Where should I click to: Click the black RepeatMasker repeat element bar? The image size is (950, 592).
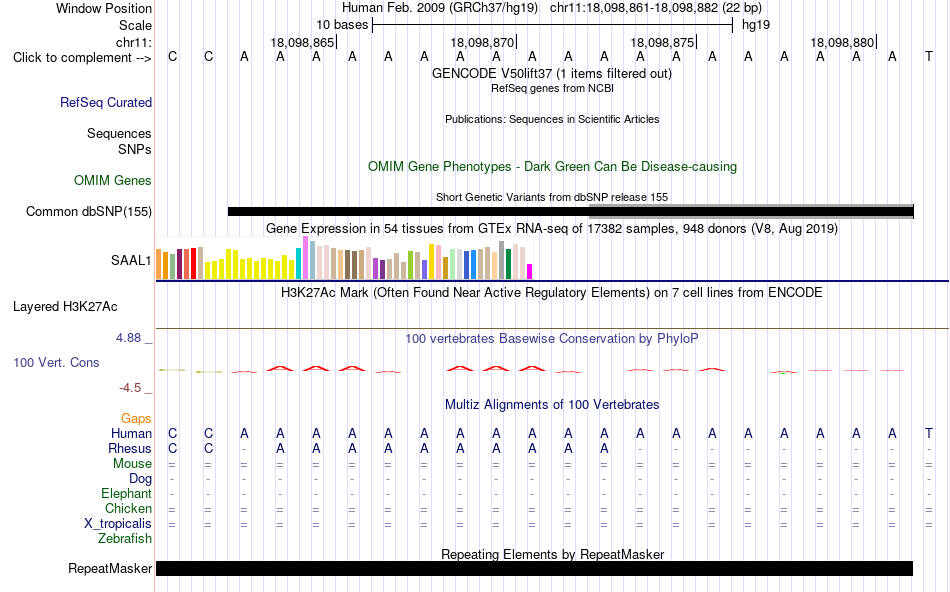[x=534, y=568]
